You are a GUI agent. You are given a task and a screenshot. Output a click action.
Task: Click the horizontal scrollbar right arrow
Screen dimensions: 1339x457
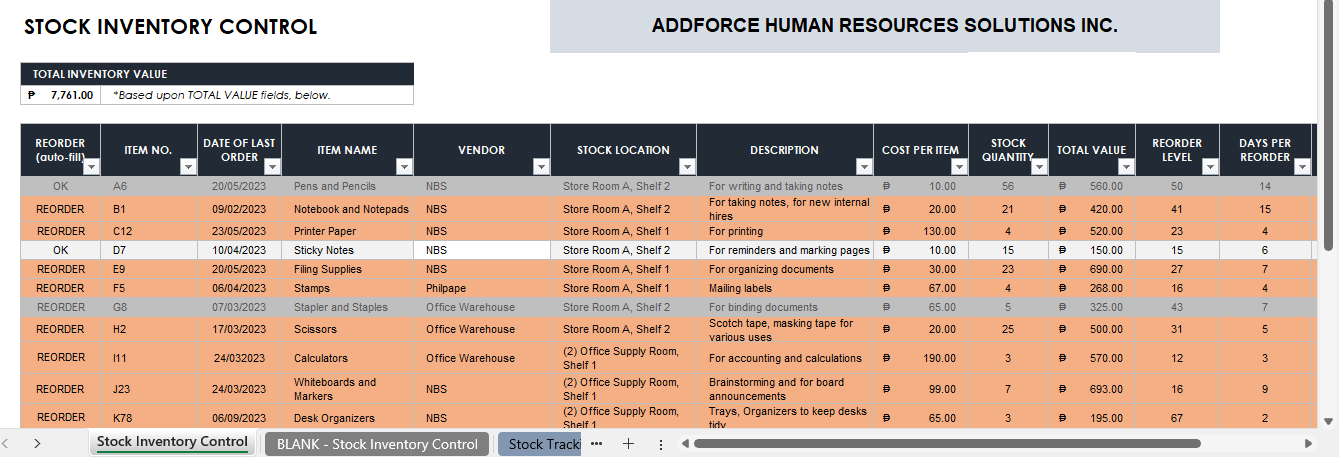click(x=1309, y=443)
